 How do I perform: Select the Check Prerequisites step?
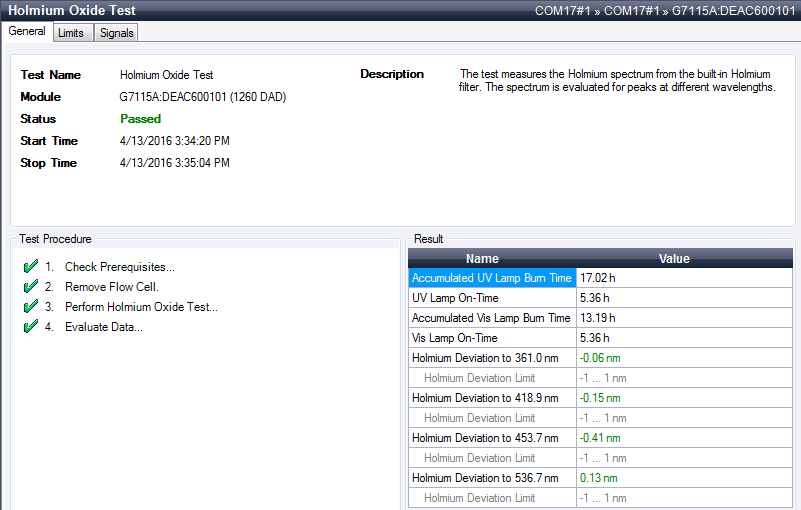click(x=119, y=267)
